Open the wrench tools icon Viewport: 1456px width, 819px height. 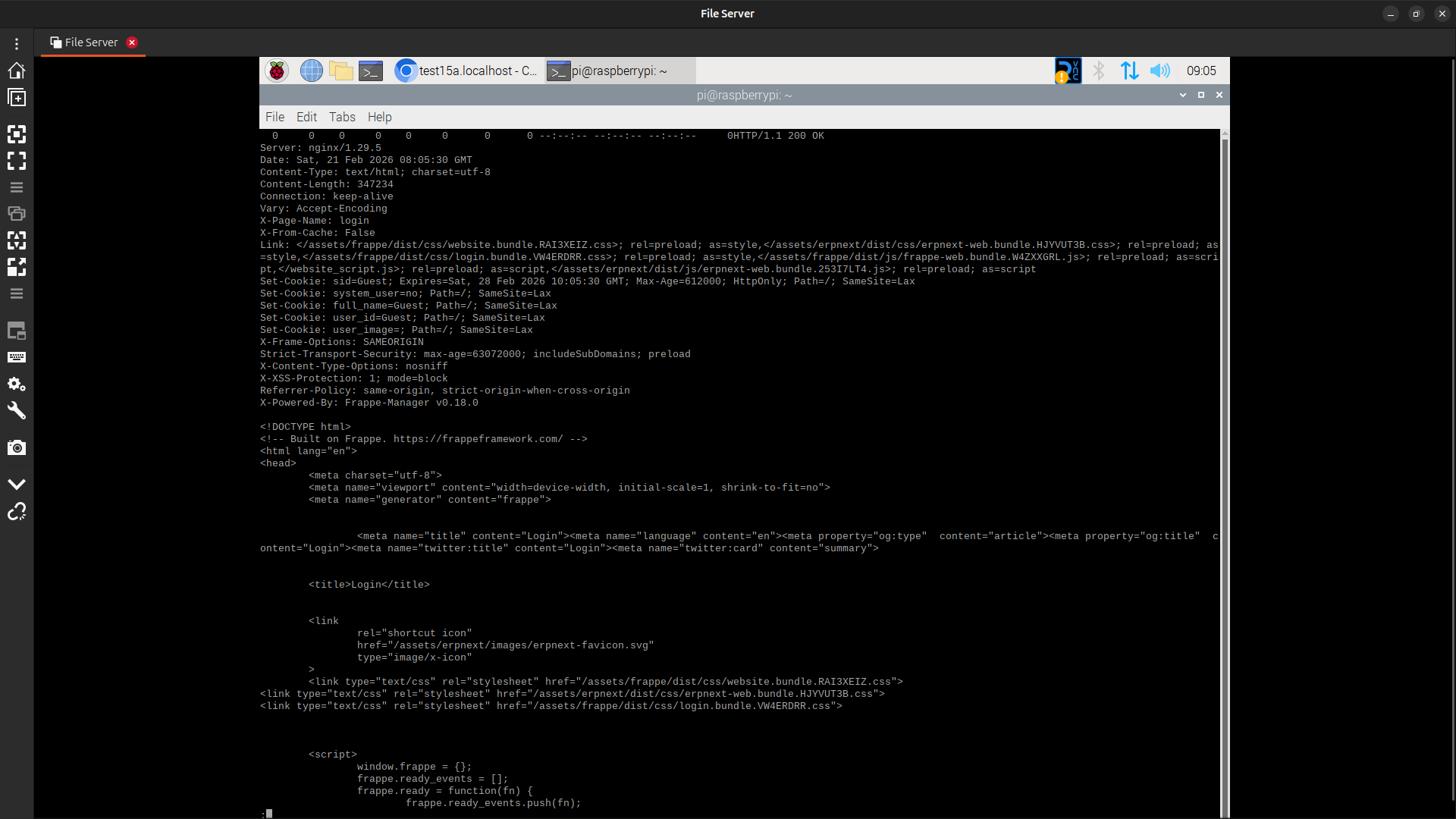point(17,411)
